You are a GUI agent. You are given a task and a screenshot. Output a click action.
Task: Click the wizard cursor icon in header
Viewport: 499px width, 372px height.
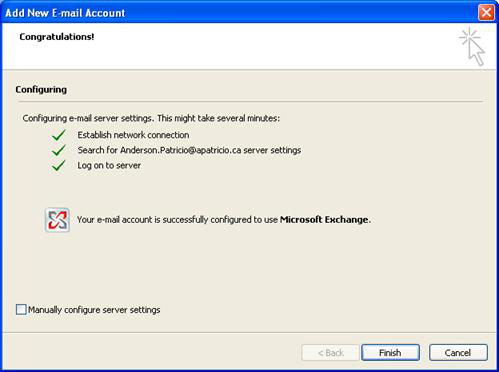(x=473, y=47)
